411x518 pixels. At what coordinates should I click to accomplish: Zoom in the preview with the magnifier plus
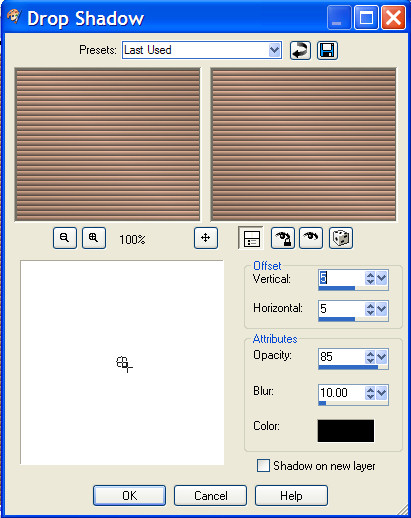point(94,238)
